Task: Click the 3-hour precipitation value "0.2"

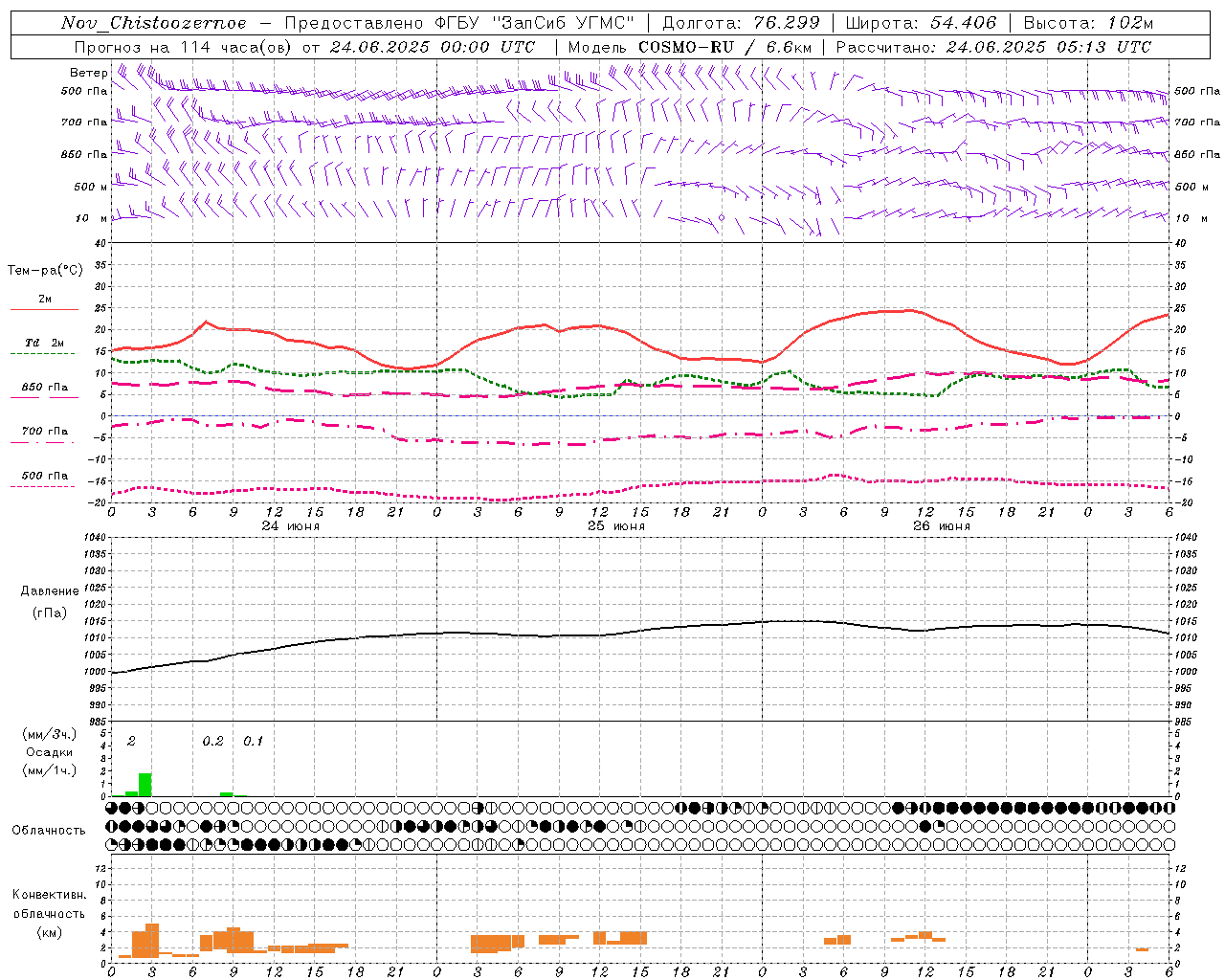Action: (x=212, y=742)
